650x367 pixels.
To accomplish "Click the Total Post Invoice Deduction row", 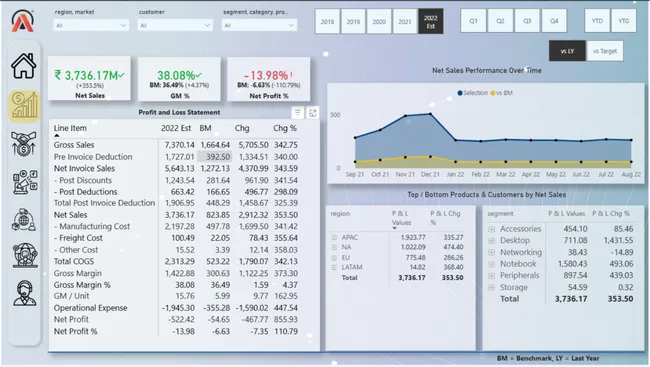I will tap(176, 203).
